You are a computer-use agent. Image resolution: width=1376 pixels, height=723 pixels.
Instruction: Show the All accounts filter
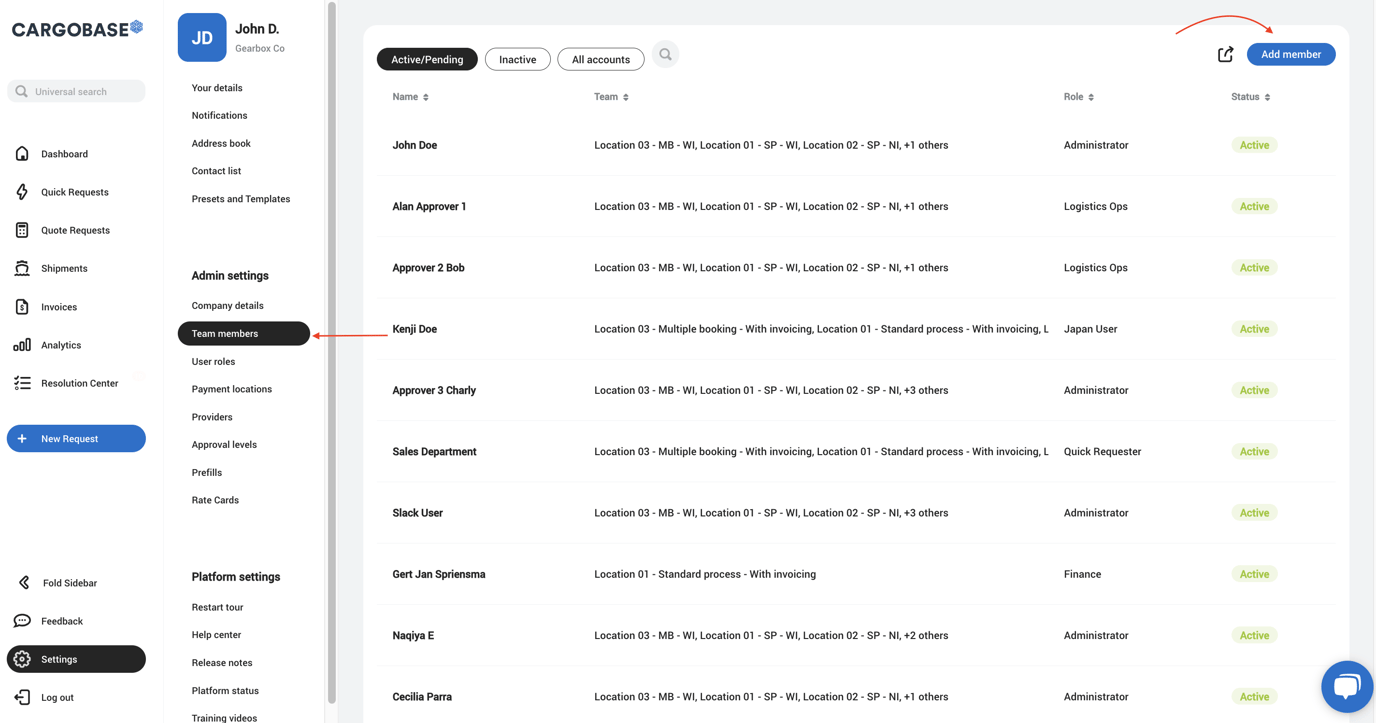pyautogui.click(x=600, y=60)
